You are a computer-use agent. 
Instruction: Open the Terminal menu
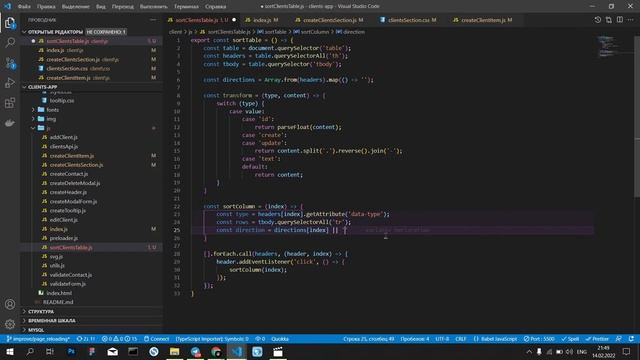click(186, 7)
